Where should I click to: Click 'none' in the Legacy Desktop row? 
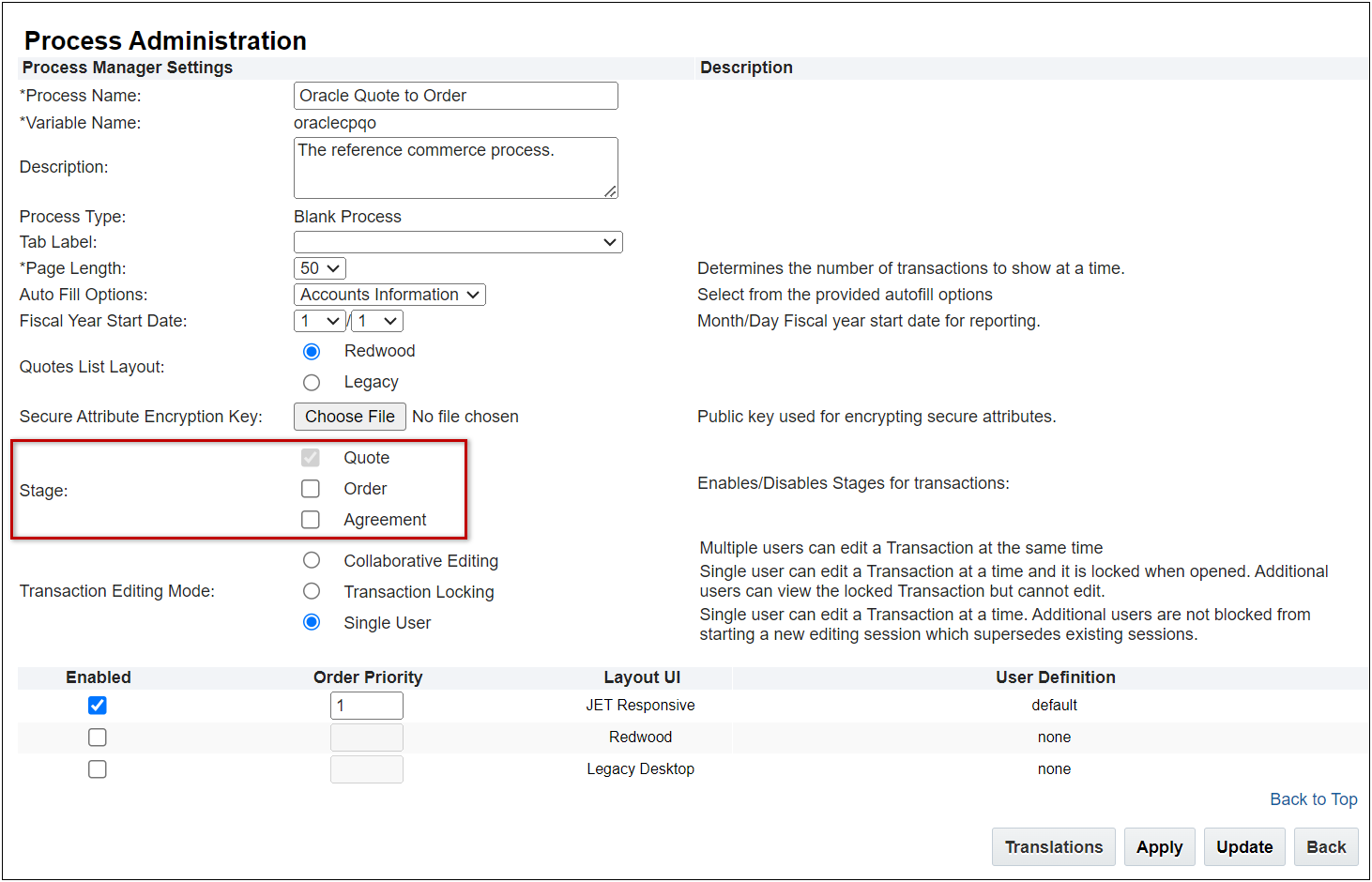(x=1055, y=769)
